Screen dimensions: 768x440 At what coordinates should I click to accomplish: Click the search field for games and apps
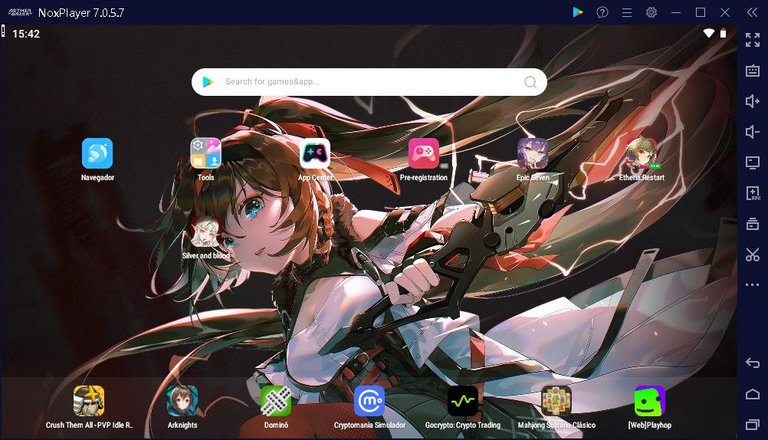click(369, 82)
